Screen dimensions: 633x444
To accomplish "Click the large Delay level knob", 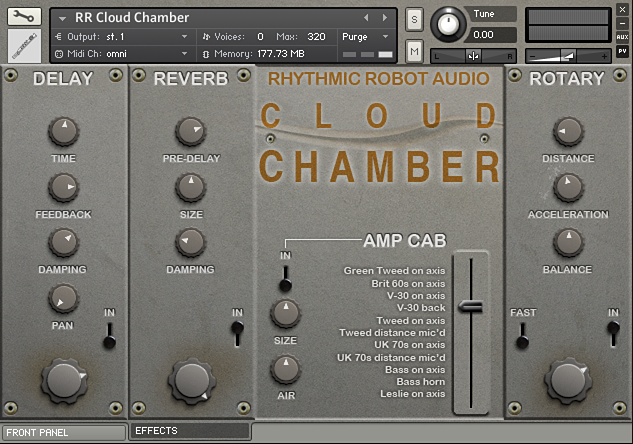I will [64, 380].
